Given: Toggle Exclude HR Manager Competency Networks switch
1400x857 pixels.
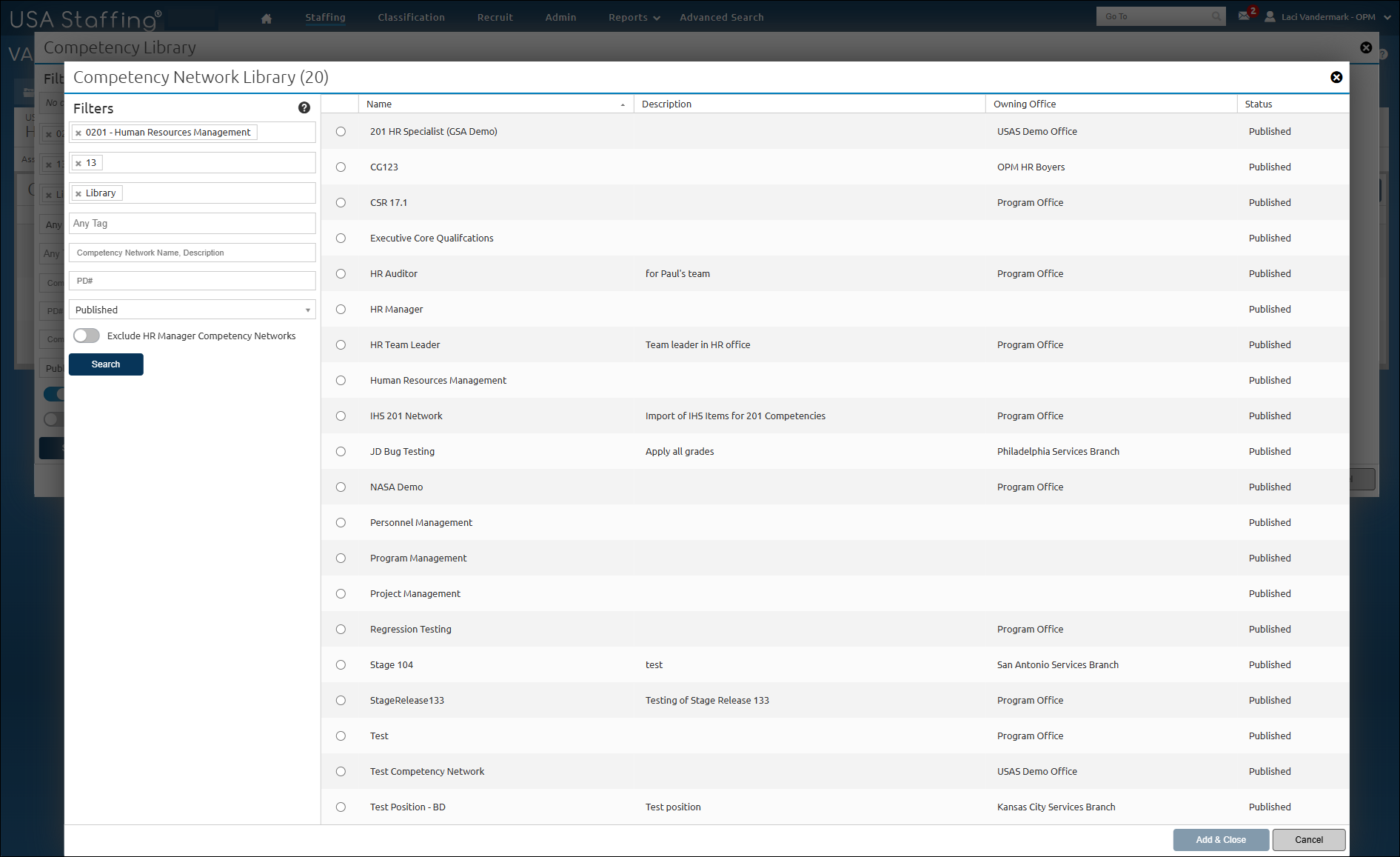Looking at the screenshot, I should click(x=87, y=336).
